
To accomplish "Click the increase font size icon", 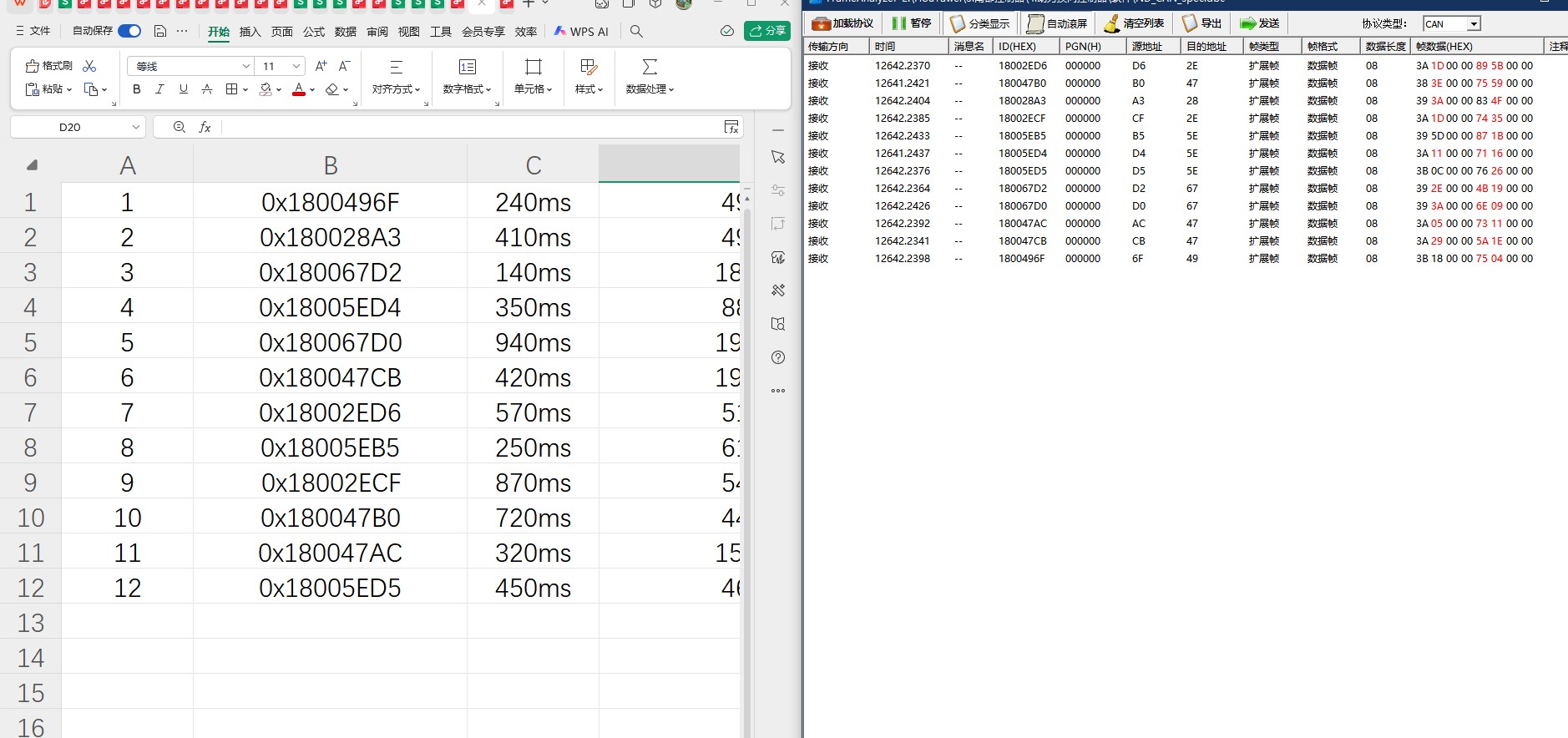I will coord(321,66).
